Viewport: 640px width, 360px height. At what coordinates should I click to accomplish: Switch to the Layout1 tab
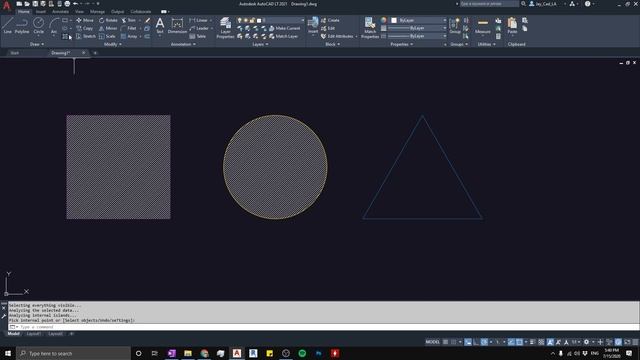[33, 334]
